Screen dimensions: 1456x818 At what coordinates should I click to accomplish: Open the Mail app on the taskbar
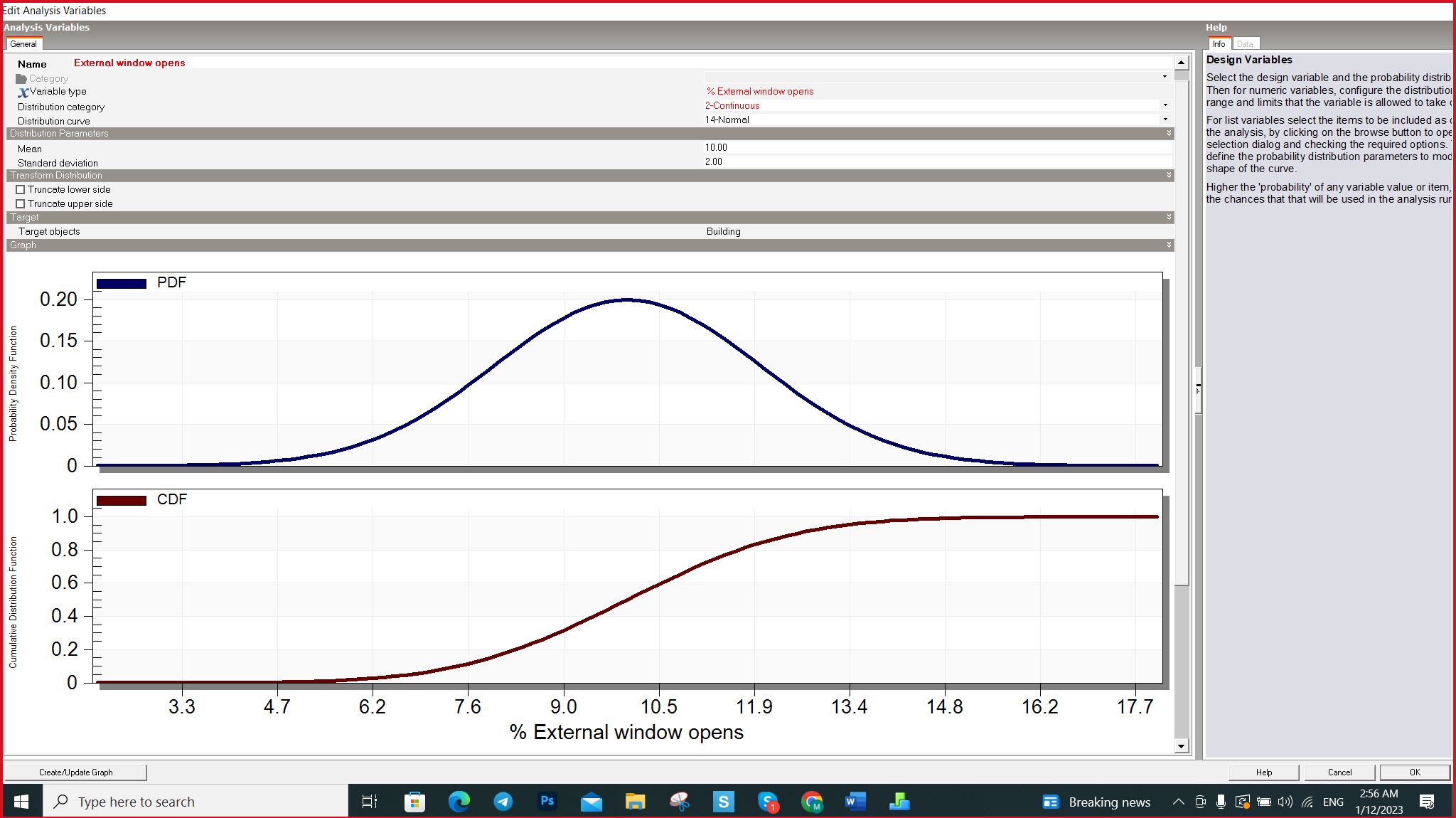tap(591, 802)
